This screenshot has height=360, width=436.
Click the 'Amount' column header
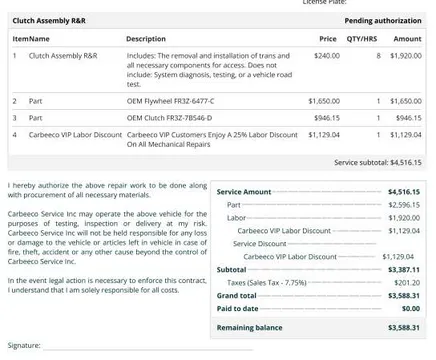click(x=407, y=39)
